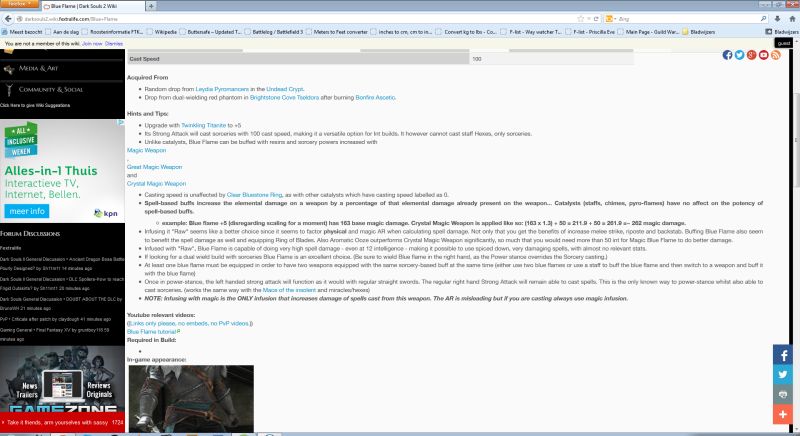The height and width of the screenshot is (436, 800).
Task: Click the site identity globe icon
Action: pos(19,19)
